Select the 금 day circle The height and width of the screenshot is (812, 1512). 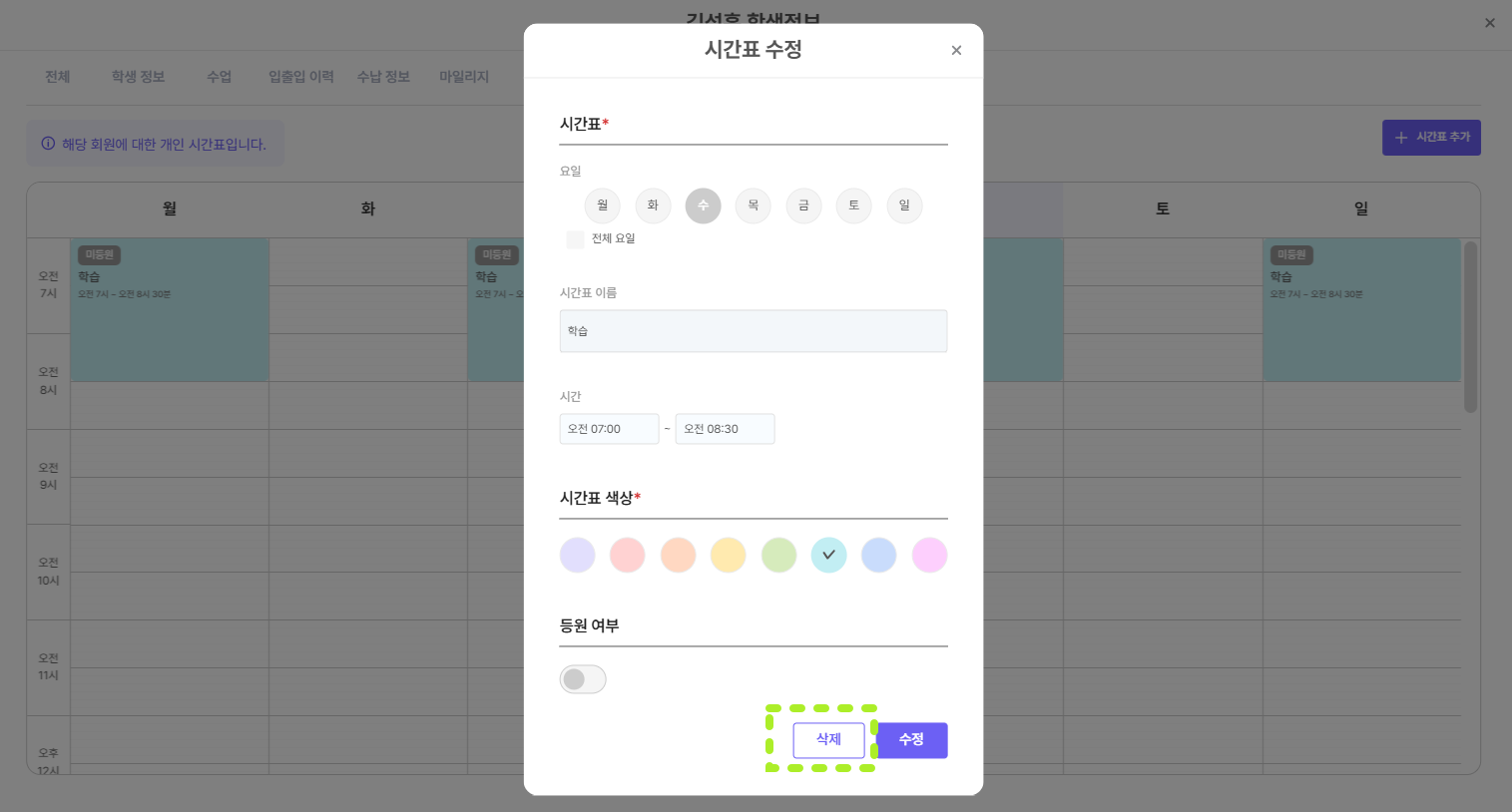click(x=803, y=205)
